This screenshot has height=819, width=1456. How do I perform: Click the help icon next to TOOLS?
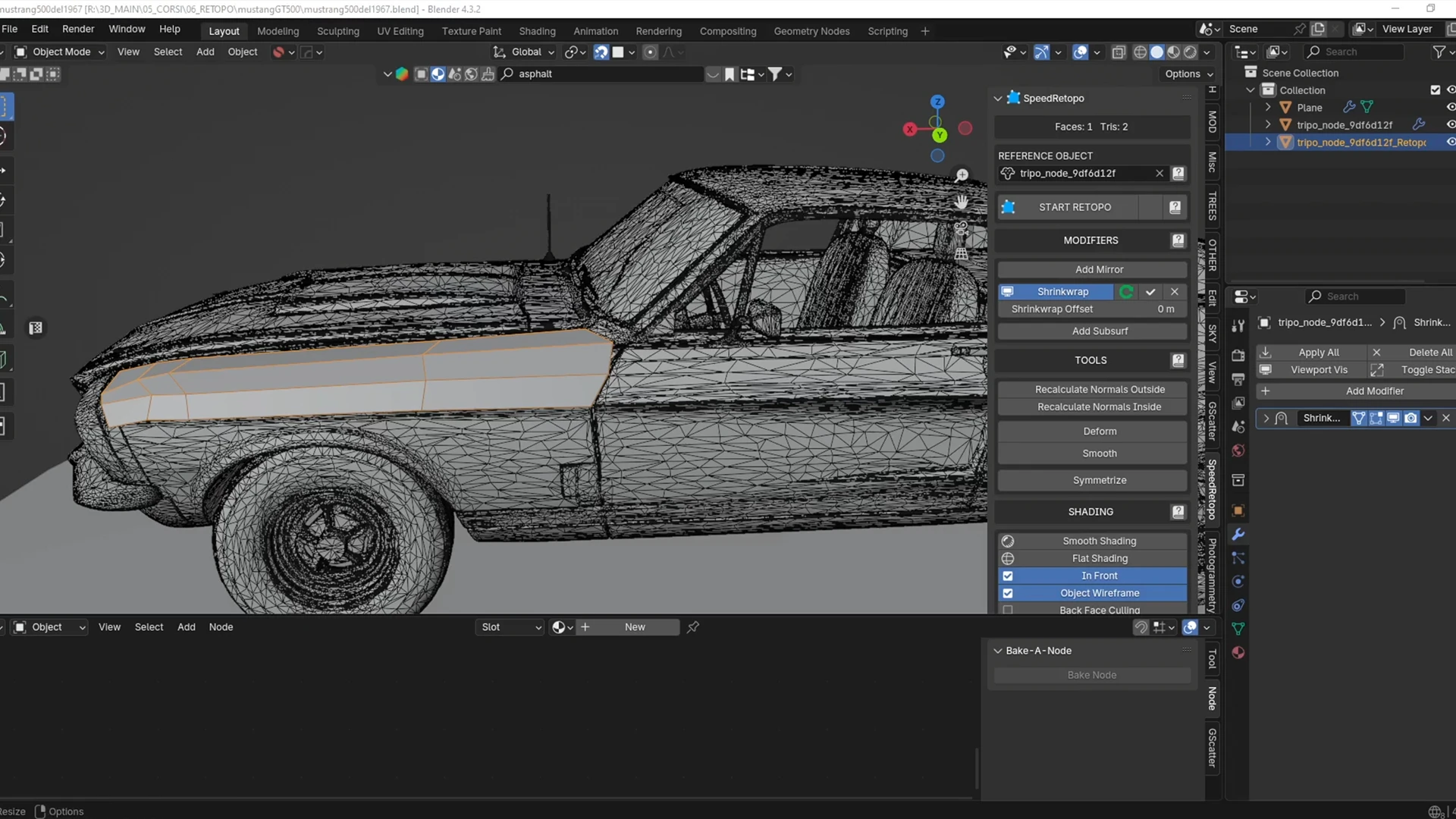[x=1178, y=360]
